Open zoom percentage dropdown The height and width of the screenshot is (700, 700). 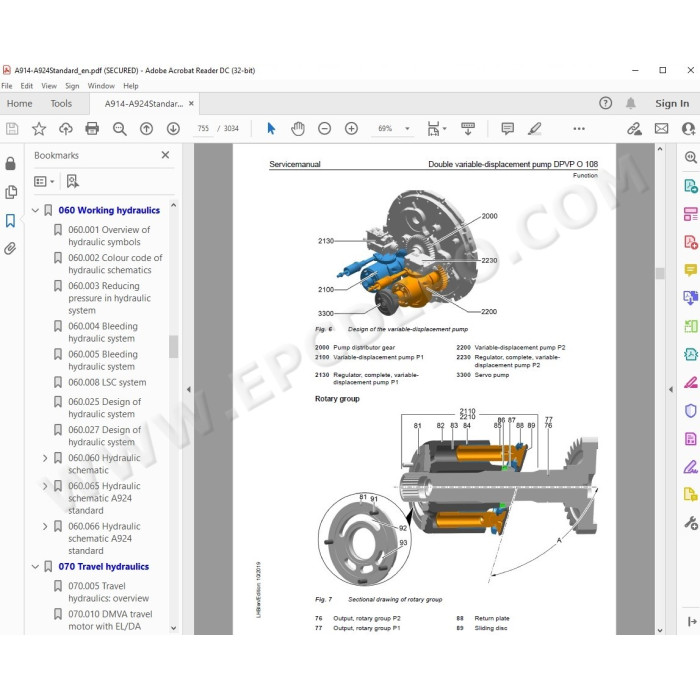[x=407, y=129]
